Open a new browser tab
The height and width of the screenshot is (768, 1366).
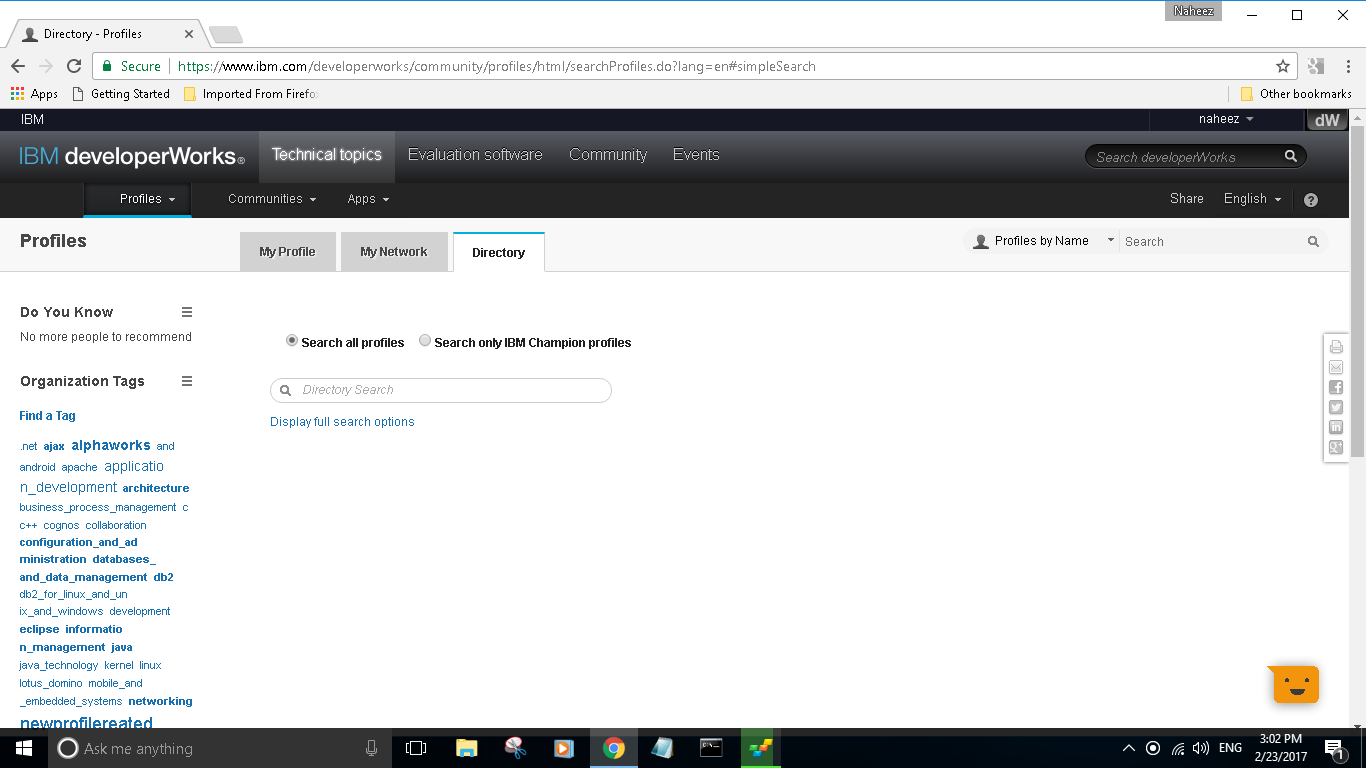pos(226,35)
